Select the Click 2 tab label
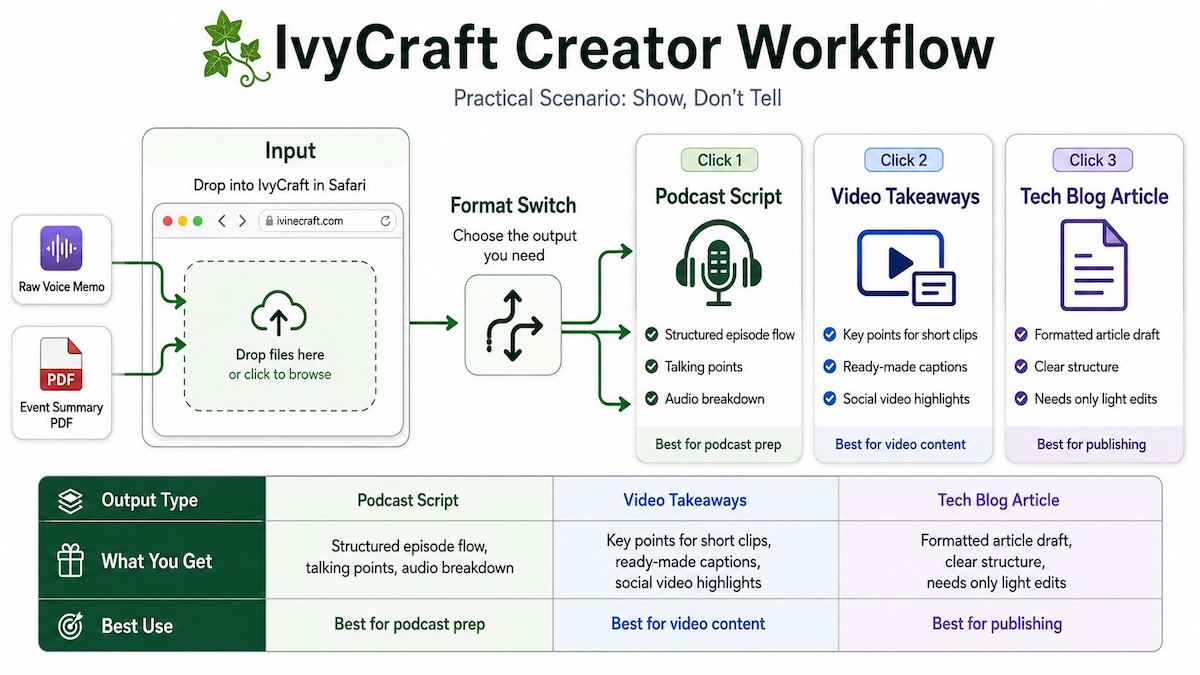 coord(903,160)
